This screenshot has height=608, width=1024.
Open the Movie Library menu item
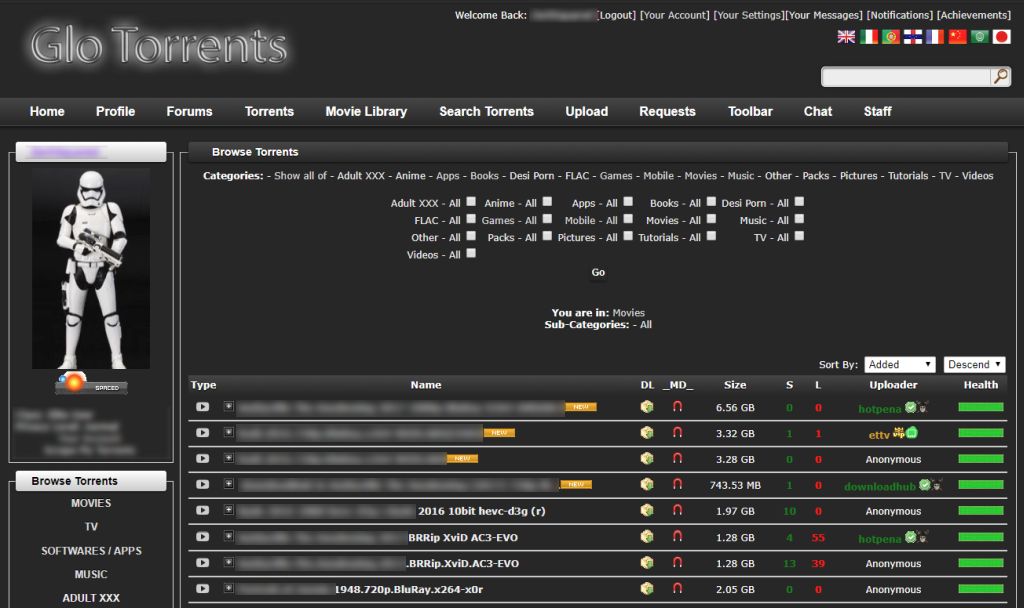[x=366, y=111]
